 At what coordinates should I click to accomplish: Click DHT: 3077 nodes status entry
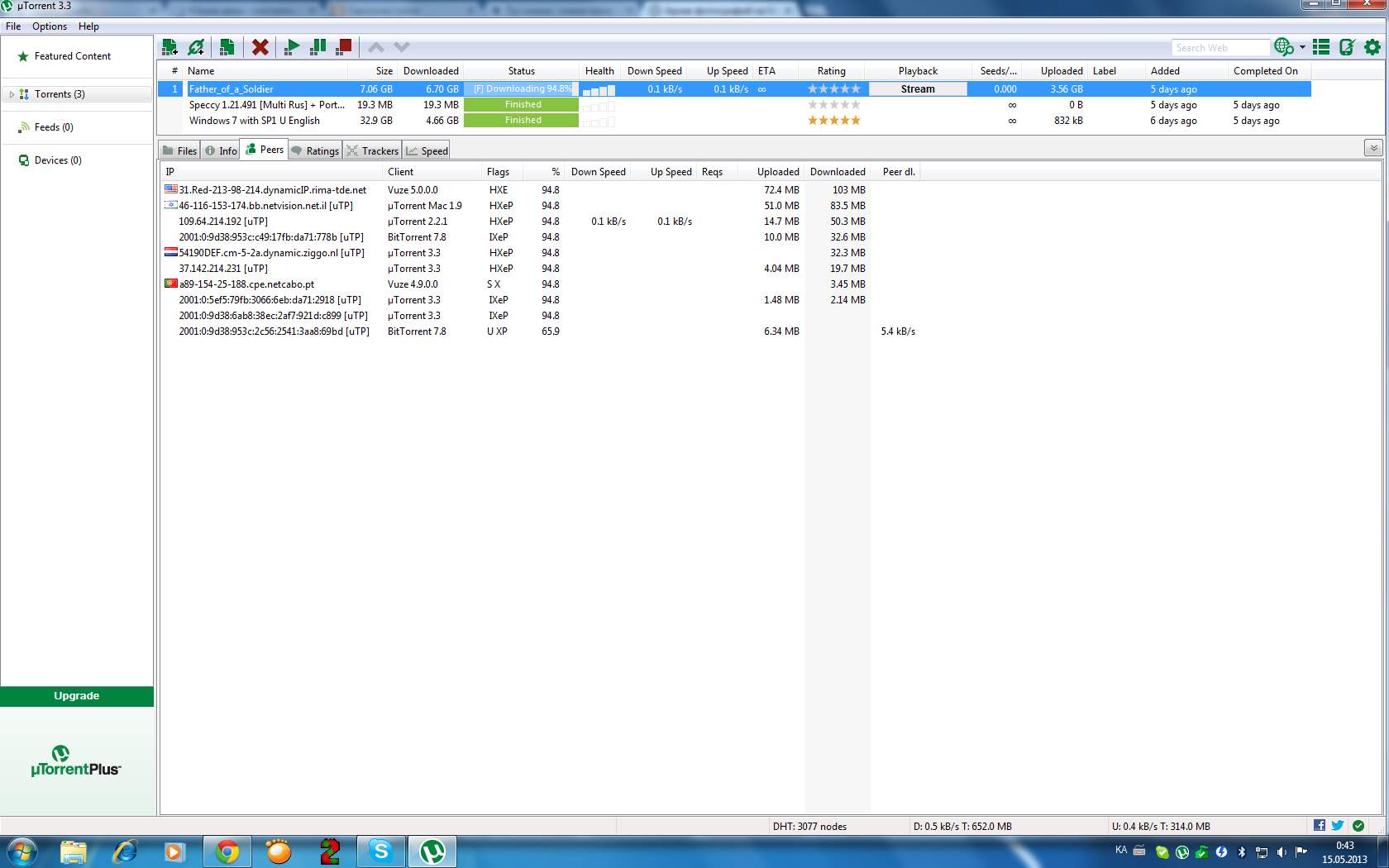tap(809, 827)
